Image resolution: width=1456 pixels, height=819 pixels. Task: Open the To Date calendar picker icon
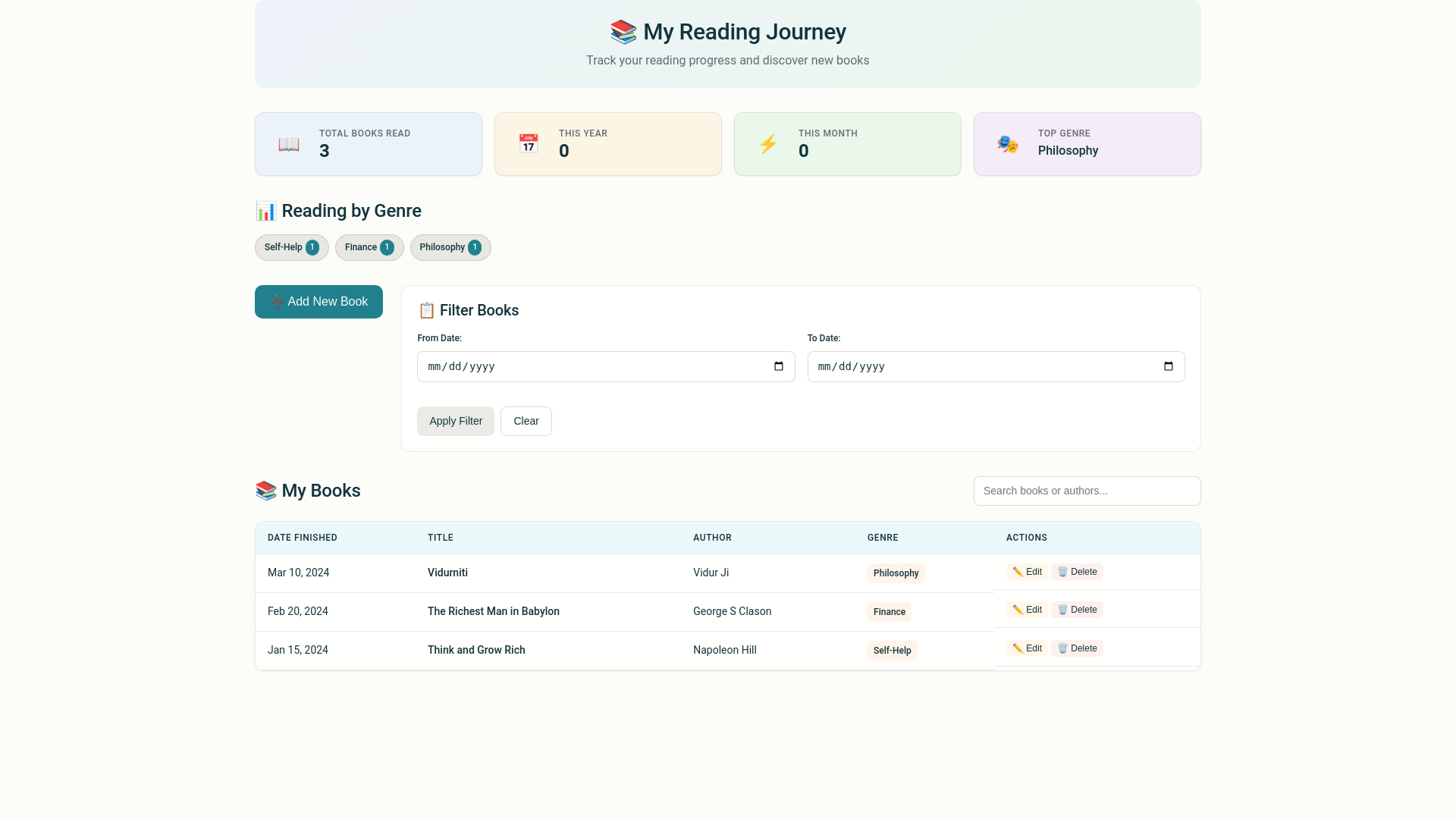1169,366
